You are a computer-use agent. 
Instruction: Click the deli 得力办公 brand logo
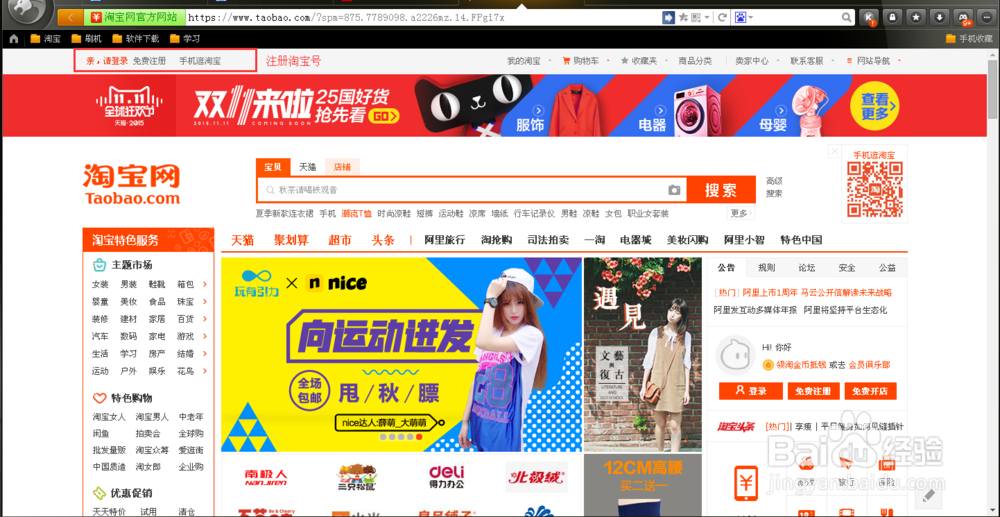(x=446, y=477)
